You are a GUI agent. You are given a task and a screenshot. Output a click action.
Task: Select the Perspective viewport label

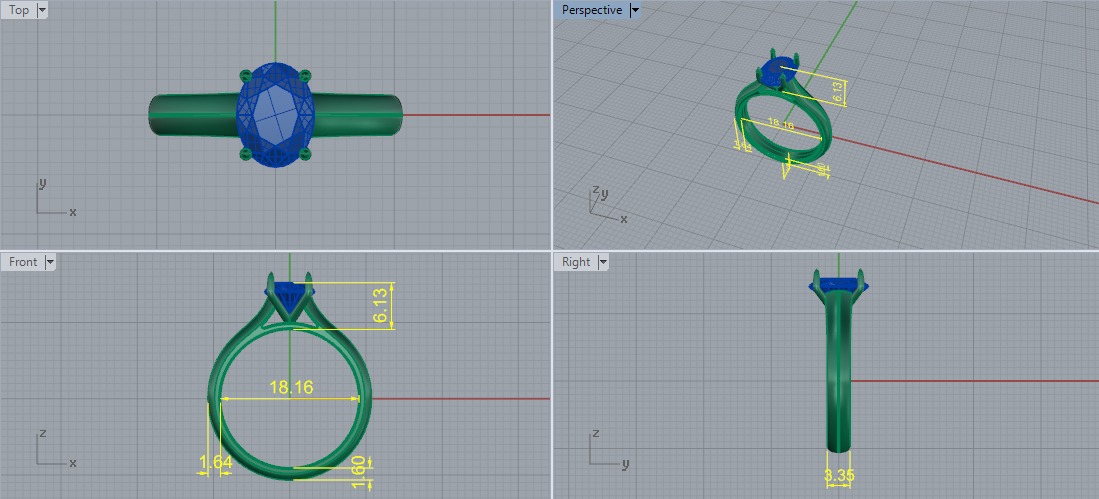(592, 10)
